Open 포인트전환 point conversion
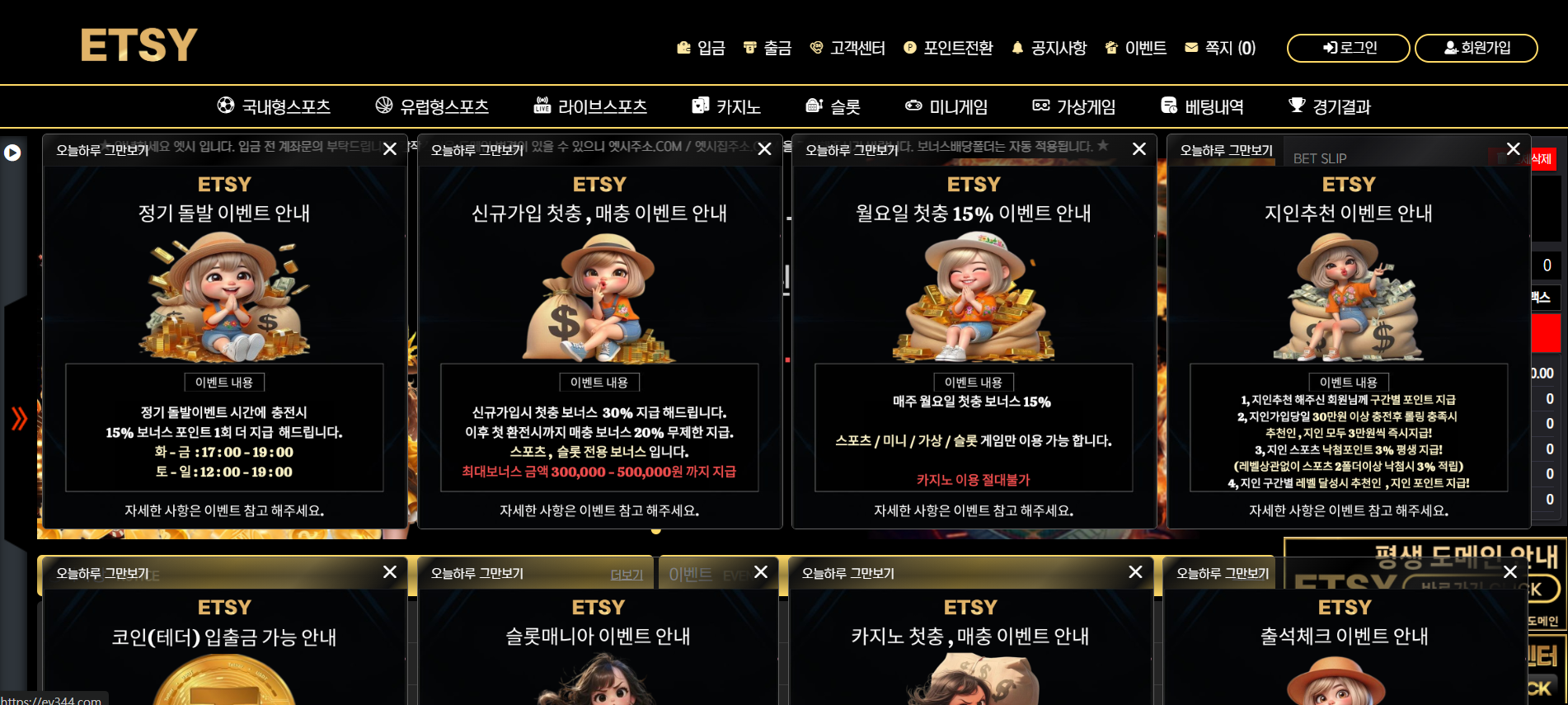Screen dimensions: 1568x705 (948, 48)
